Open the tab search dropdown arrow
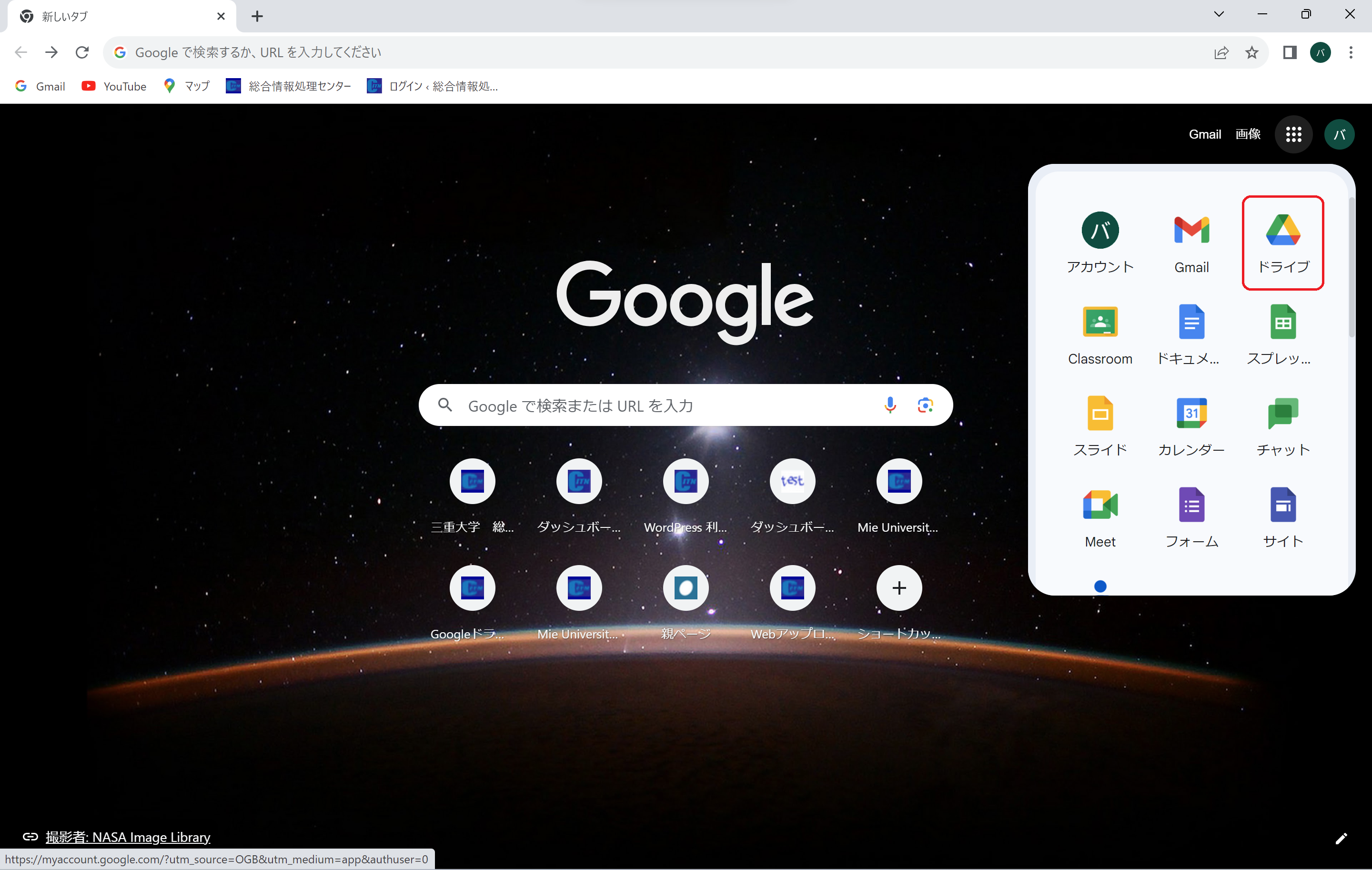 point(1219,15)
